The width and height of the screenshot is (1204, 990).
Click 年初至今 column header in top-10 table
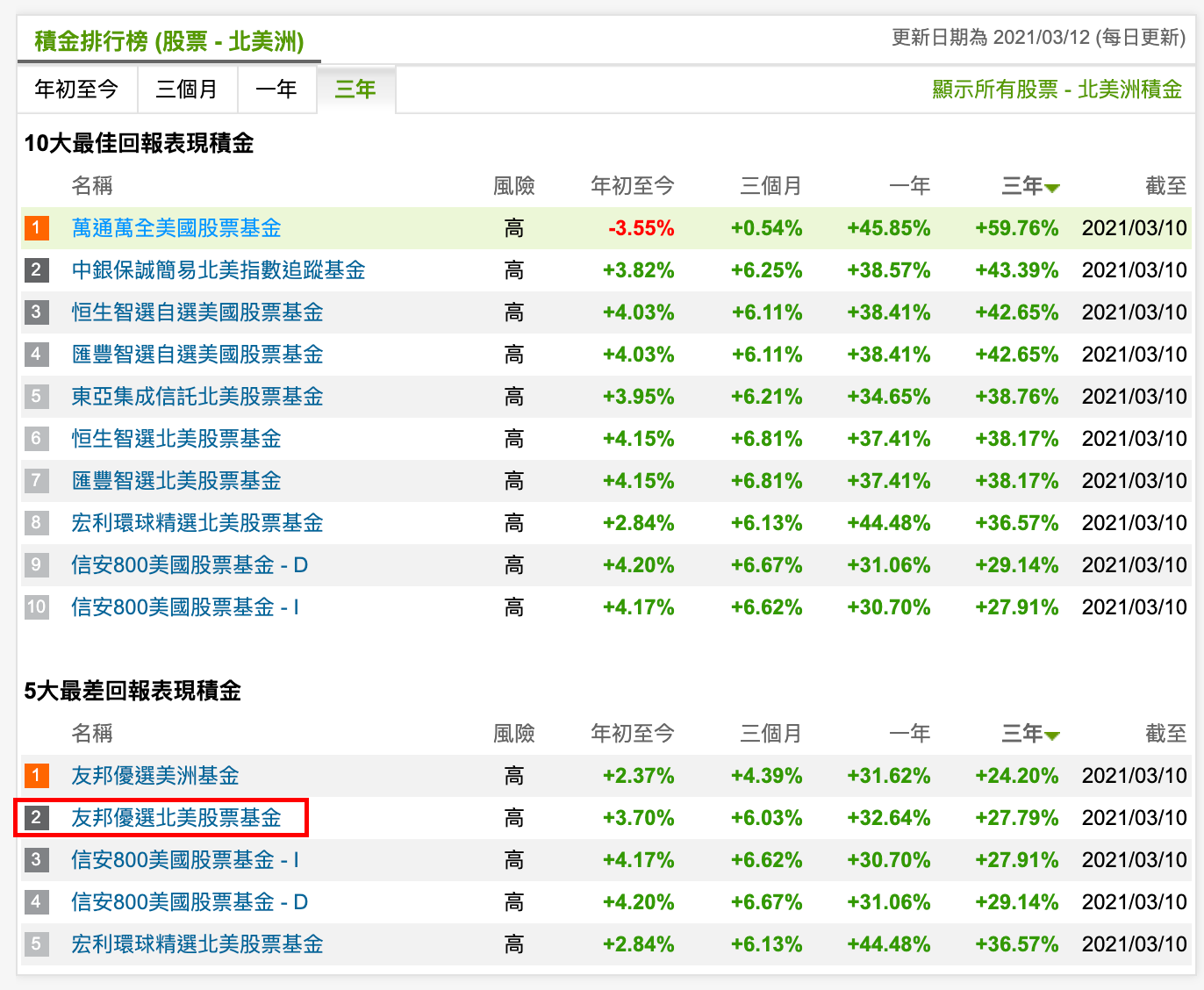[633, 186]
